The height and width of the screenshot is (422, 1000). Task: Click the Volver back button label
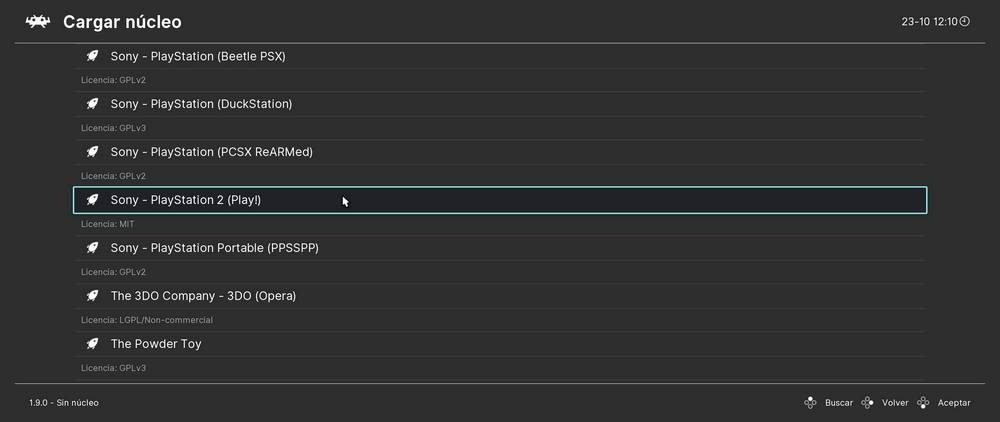895,403
